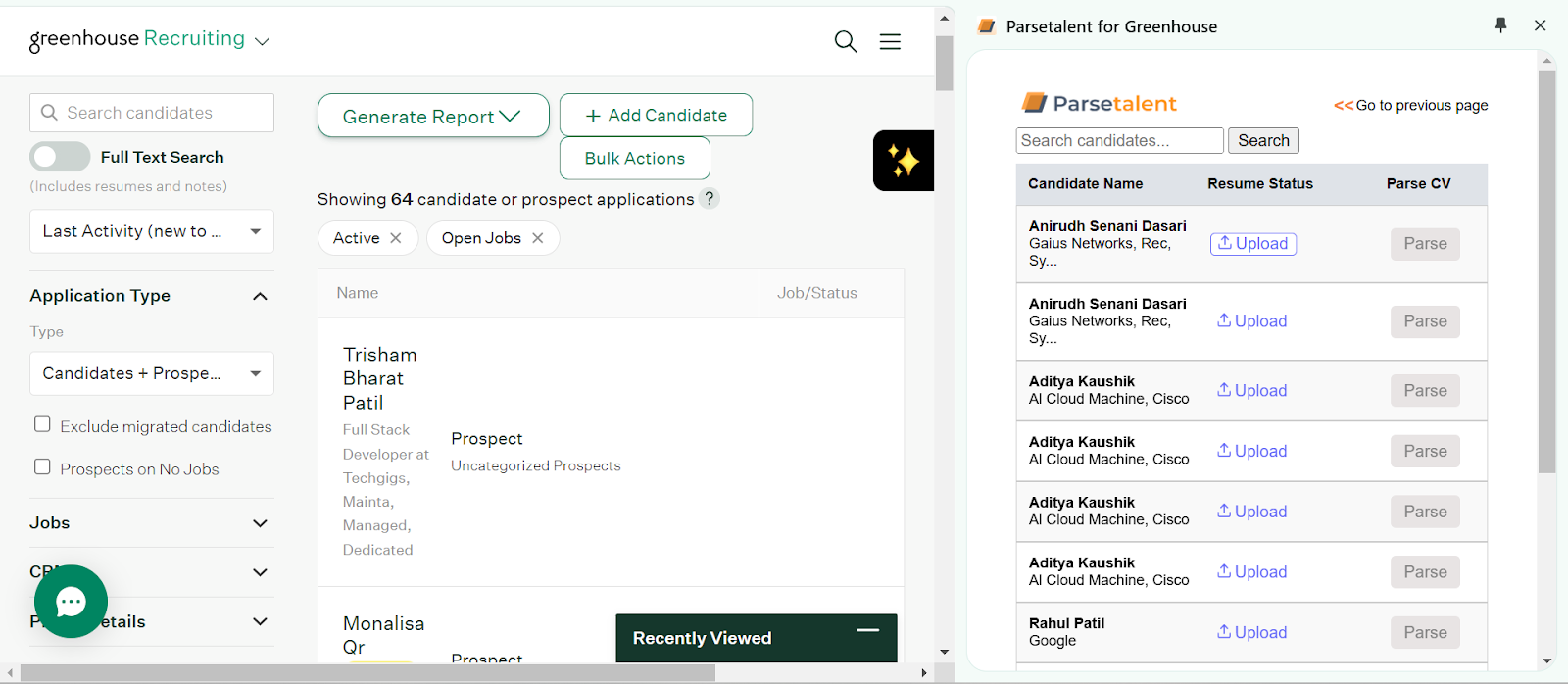Click the Parsetalent extension icon in title
Image resolution: width=1568 pixels, height=684 pixels.
[x=987, y=26]
